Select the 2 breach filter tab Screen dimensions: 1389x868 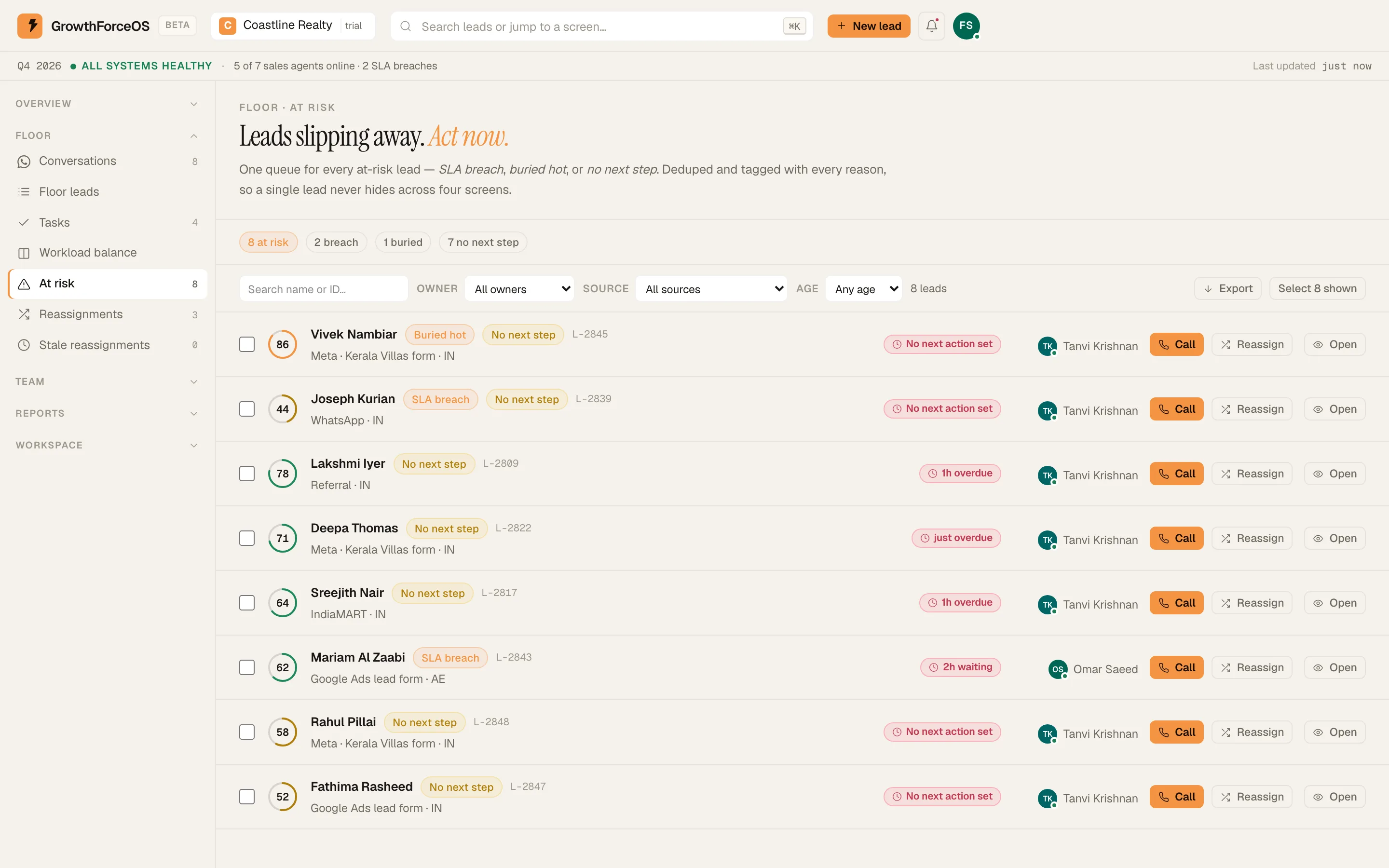(x=336, y=242)
